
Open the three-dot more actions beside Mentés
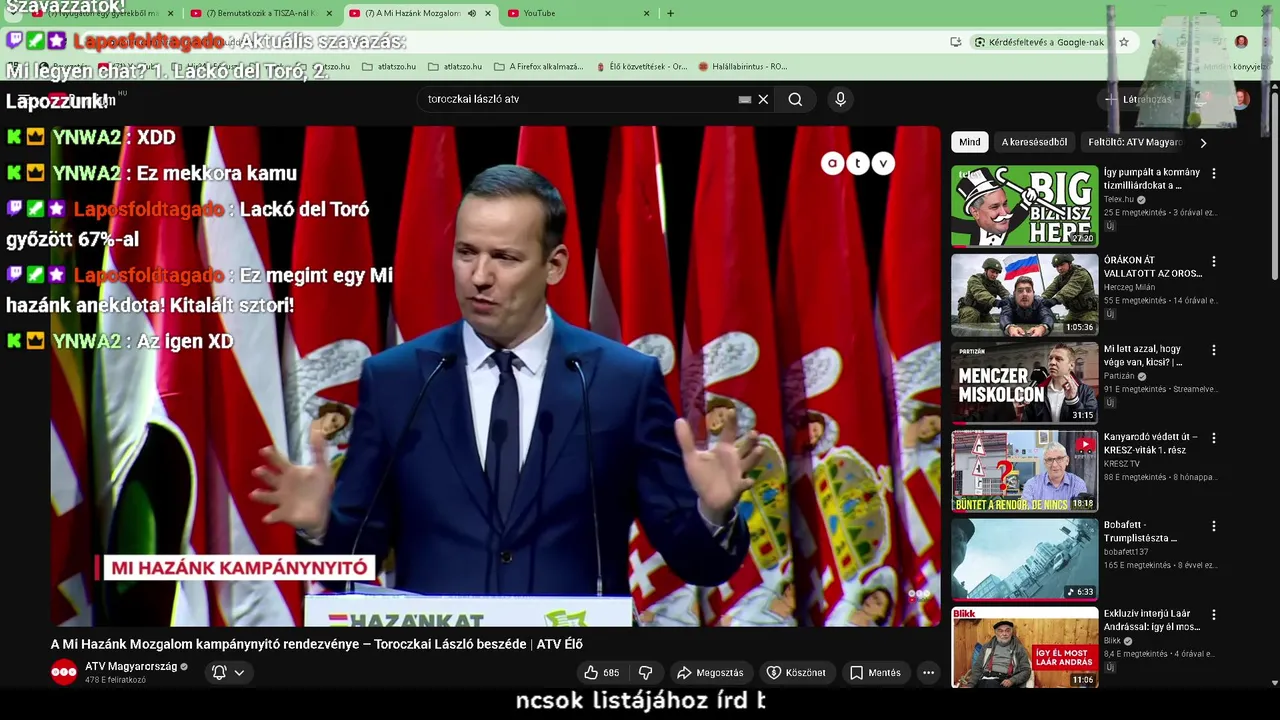click(x=928, y=673)
